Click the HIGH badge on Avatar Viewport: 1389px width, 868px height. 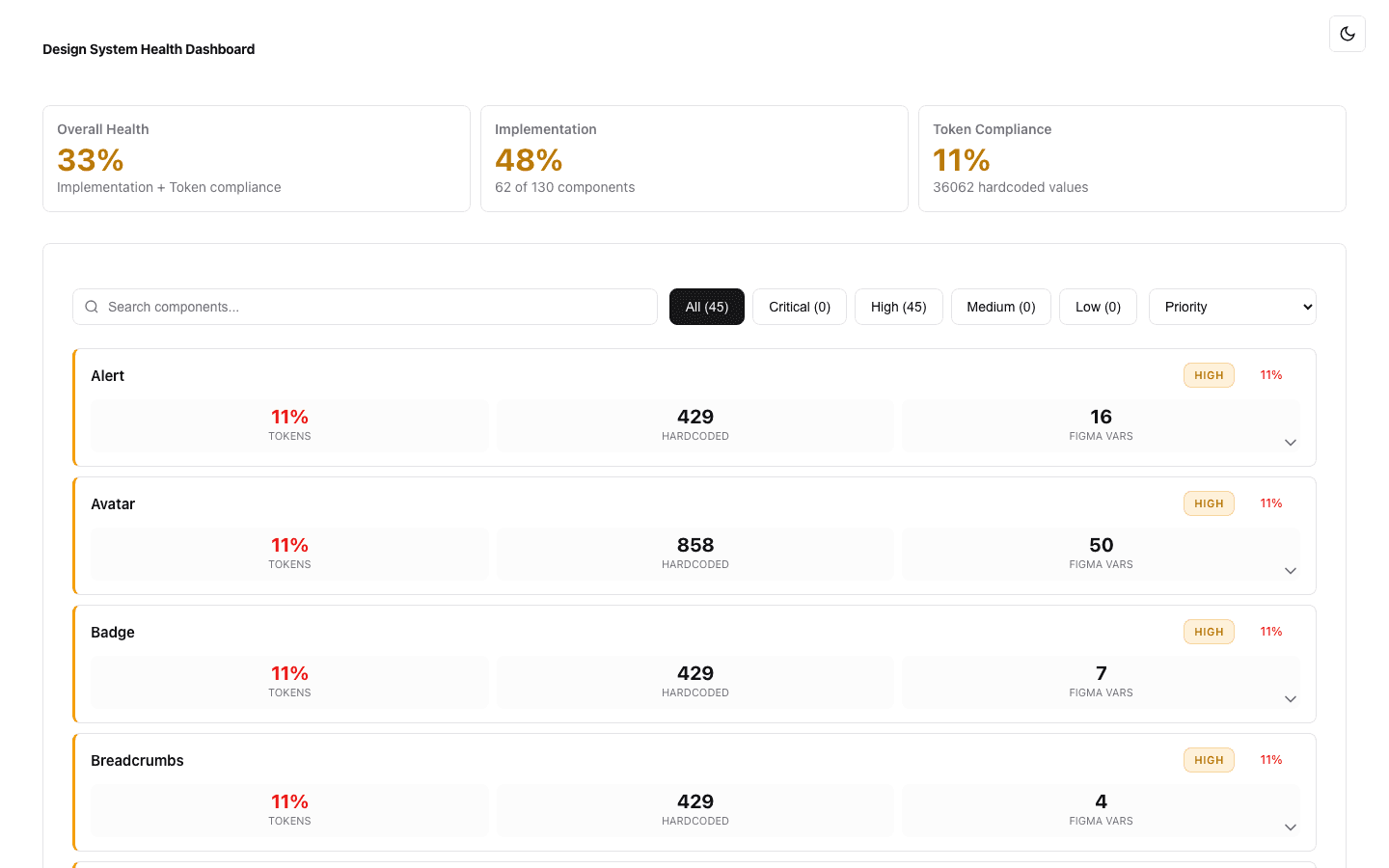tap(1209, 503)
